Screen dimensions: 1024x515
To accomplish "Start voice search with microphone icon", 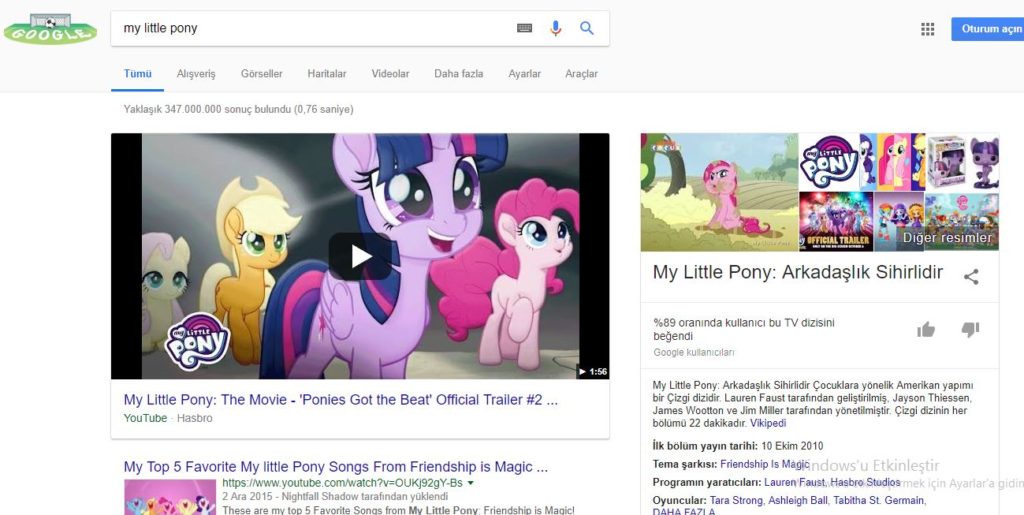I will click(x=556, y=29).
